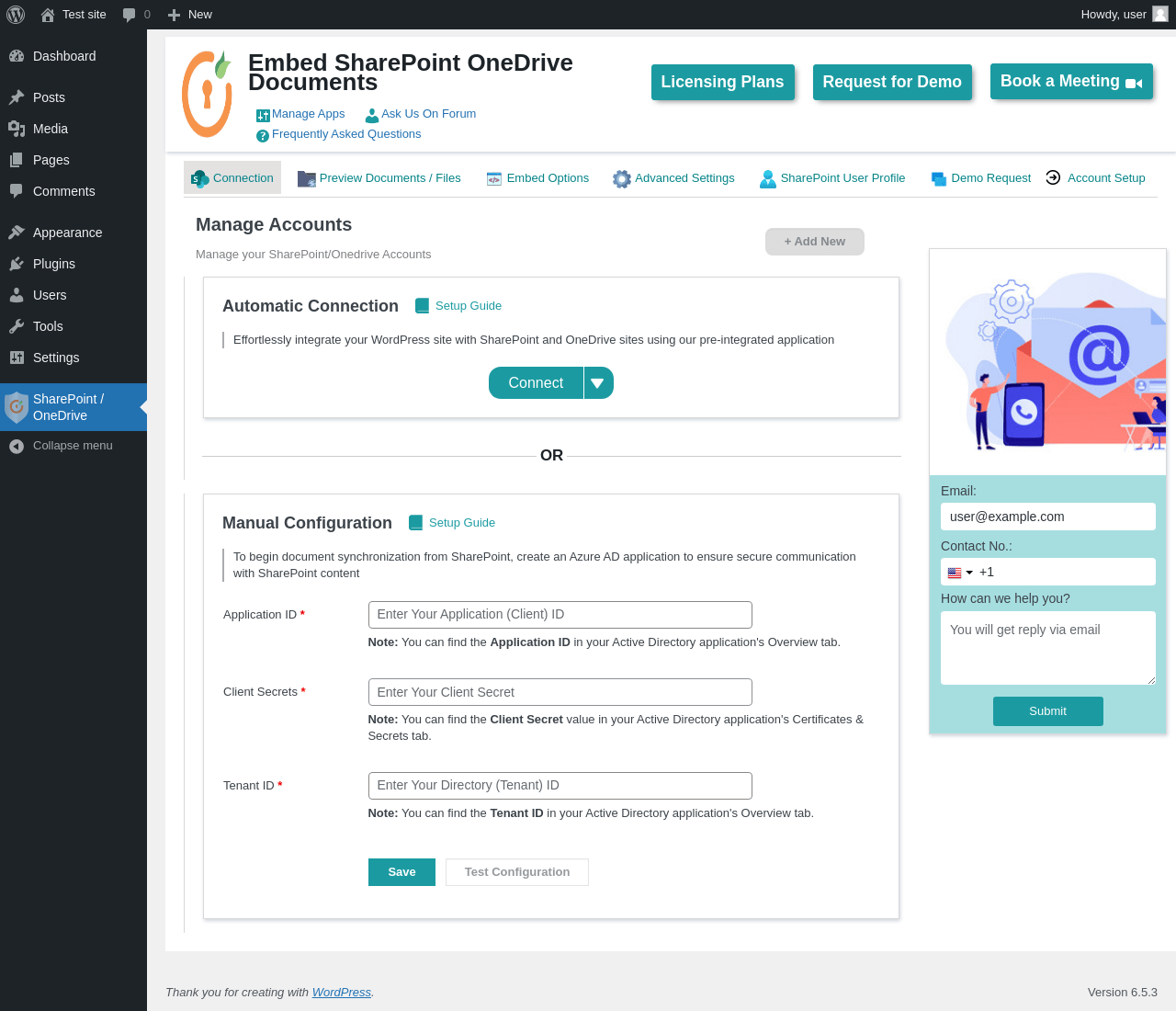Click the Frequently Asked Questions help icon

(263, 135)
